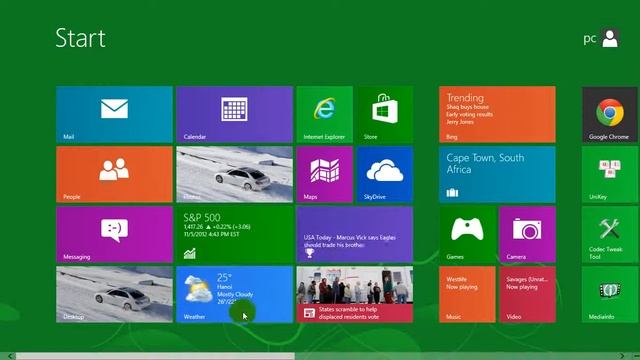Open the Calendar tile

tap(235, 114)
